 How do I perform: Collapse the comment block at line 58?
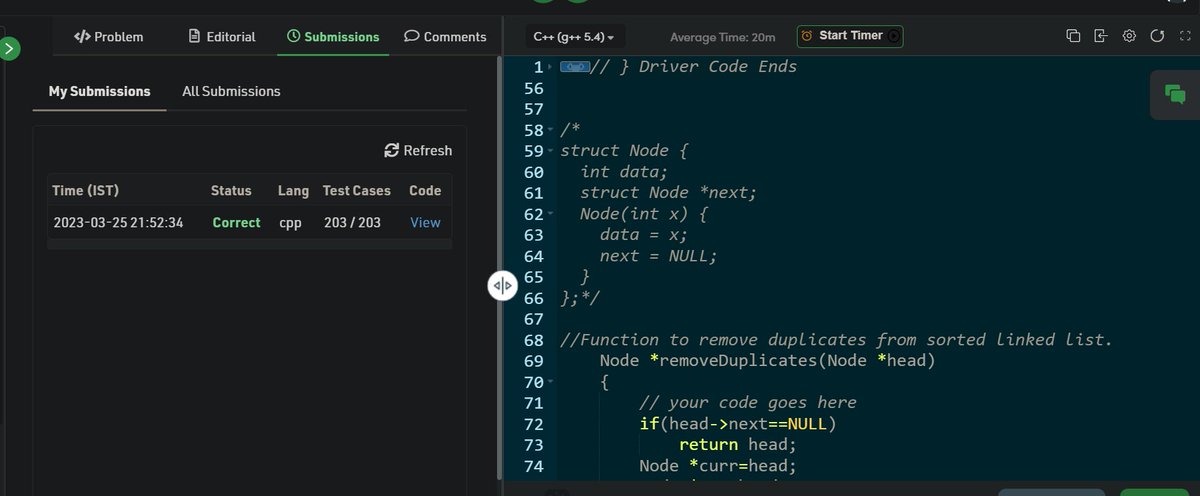tap(552, 131)
